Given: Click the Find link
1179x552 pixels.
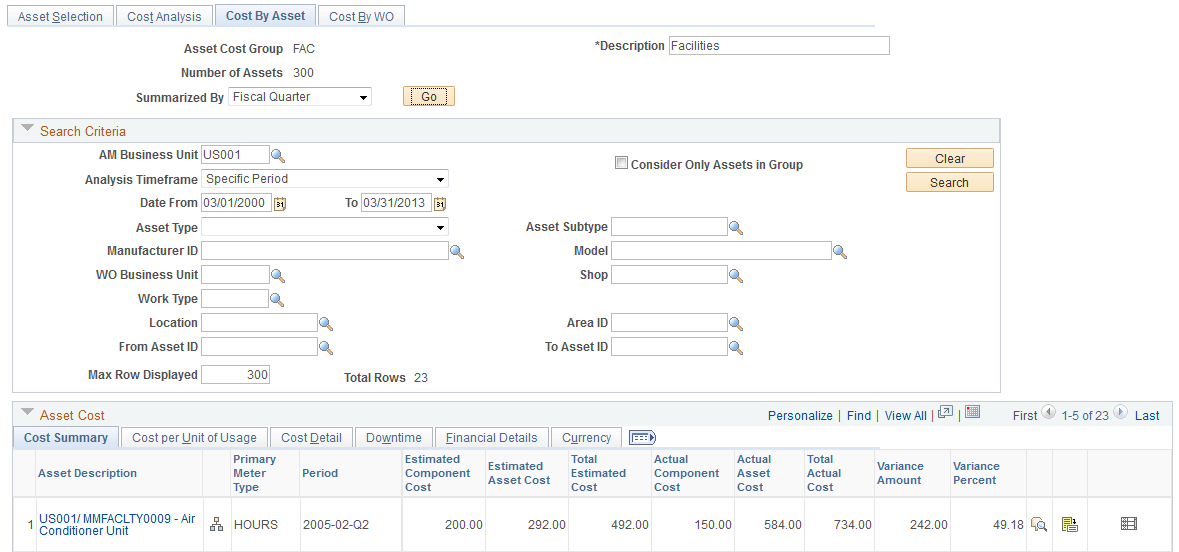Looking at the screenshot, I should click(859, 415).
